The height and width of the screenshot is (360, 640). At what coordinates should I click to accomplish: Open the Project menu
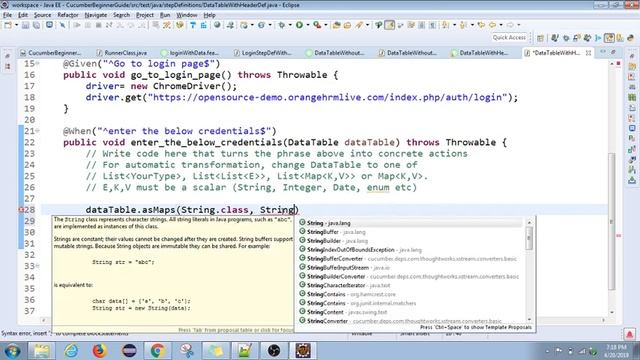(x=145, y=15)
